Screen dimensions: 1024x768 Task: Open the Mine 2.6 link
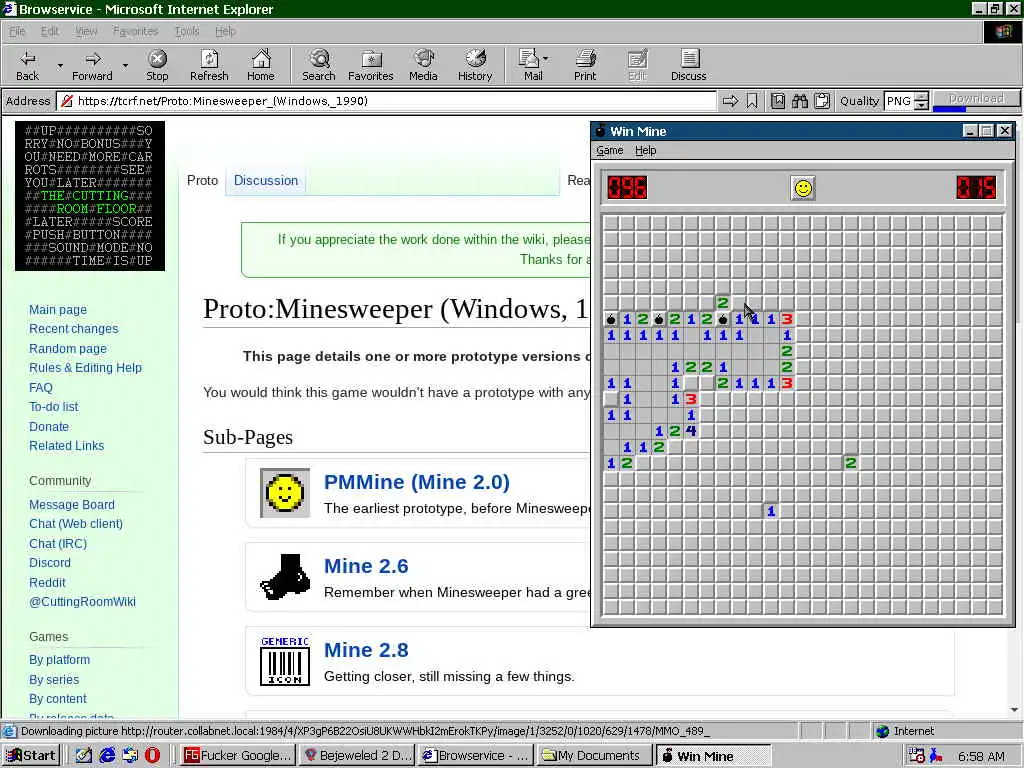(x=366, y=566)
